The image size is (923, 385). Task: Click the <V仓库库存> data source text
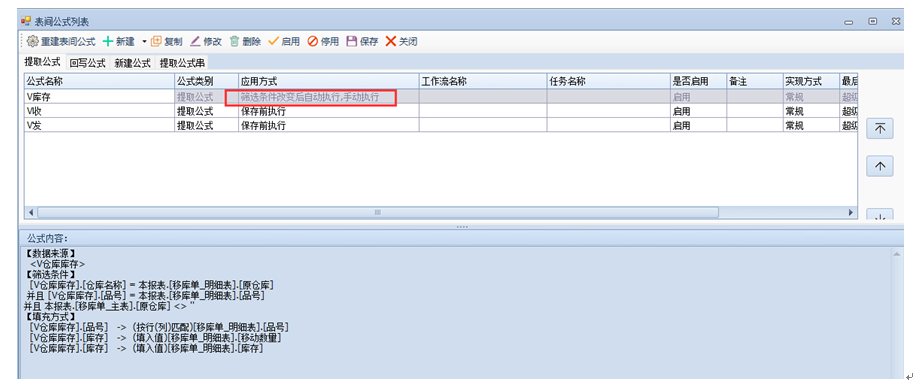57,264
